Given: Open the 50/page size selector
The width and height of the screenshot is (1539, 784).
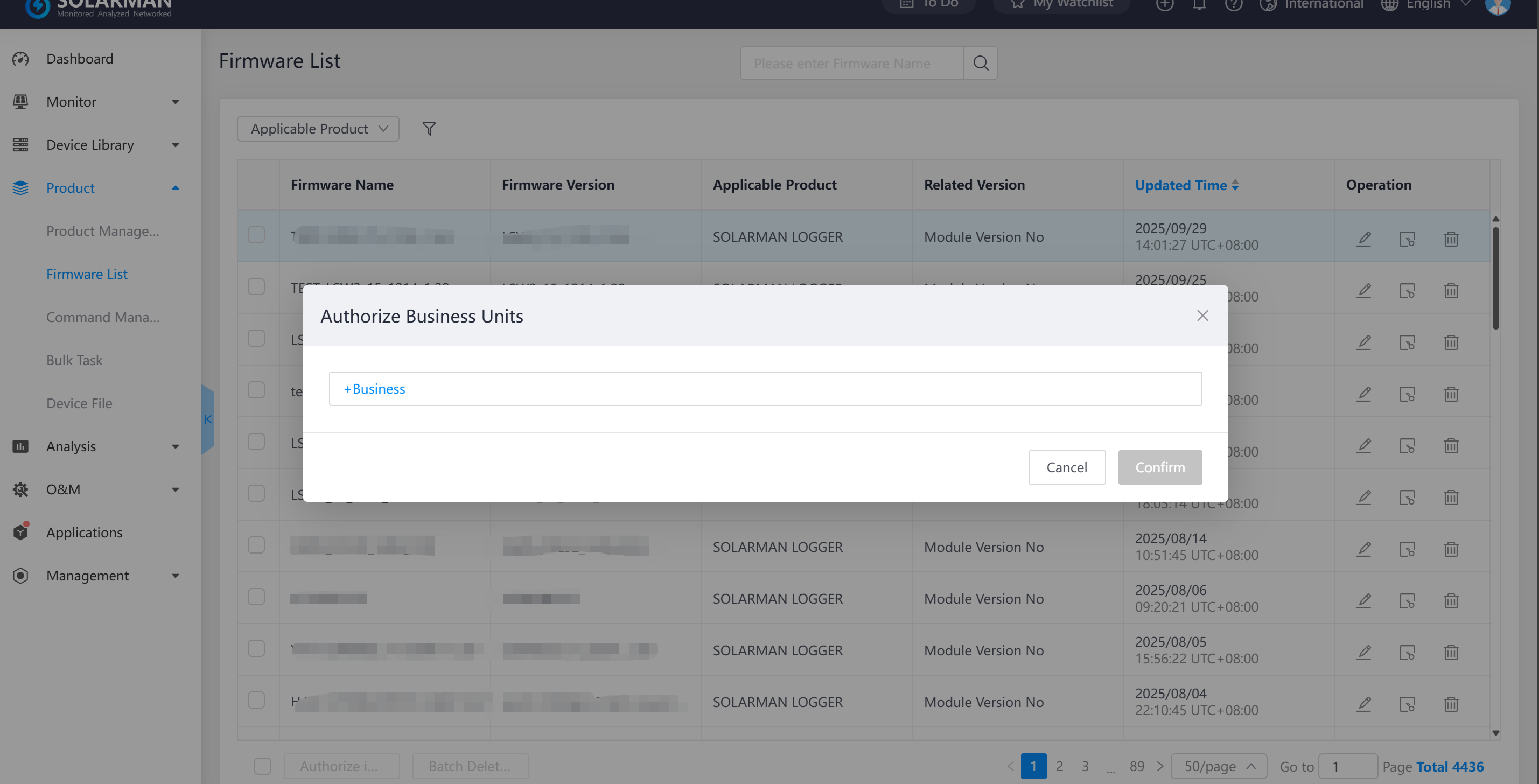Looking at the screenshot, I should click(x=1218, y=766).
